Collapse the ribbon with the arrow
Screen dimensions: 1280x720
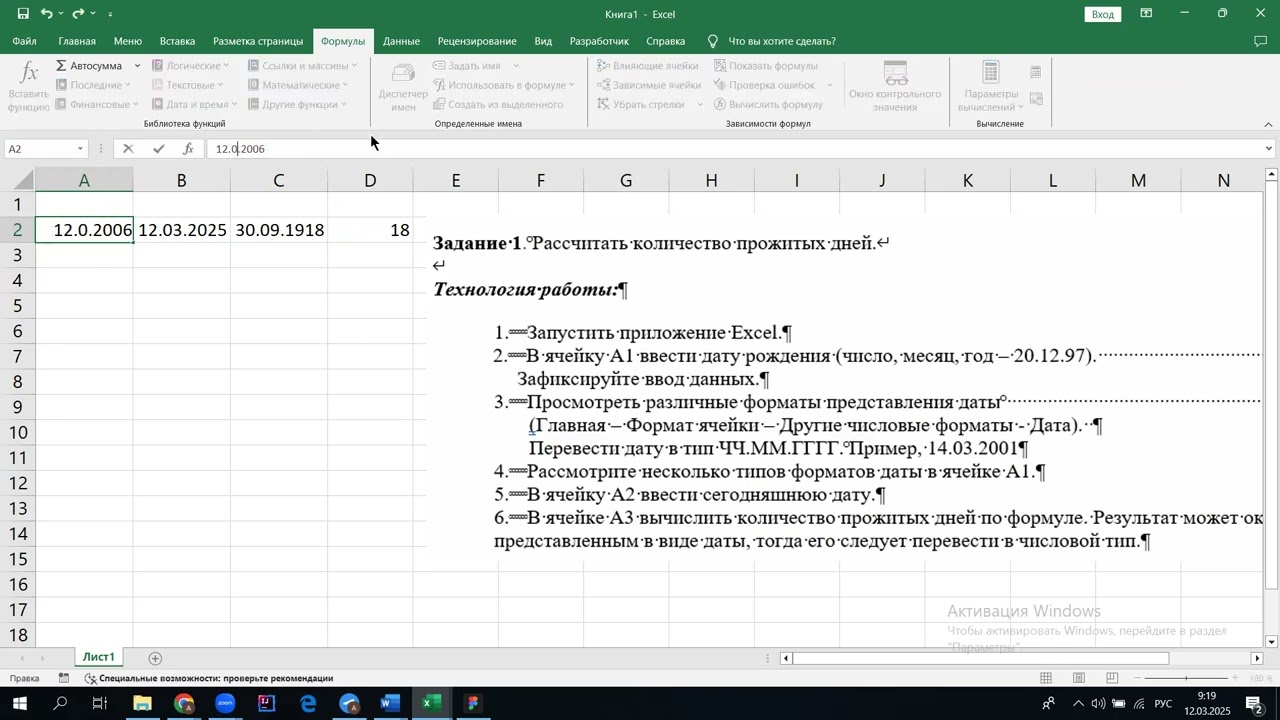pos(1269,124)
